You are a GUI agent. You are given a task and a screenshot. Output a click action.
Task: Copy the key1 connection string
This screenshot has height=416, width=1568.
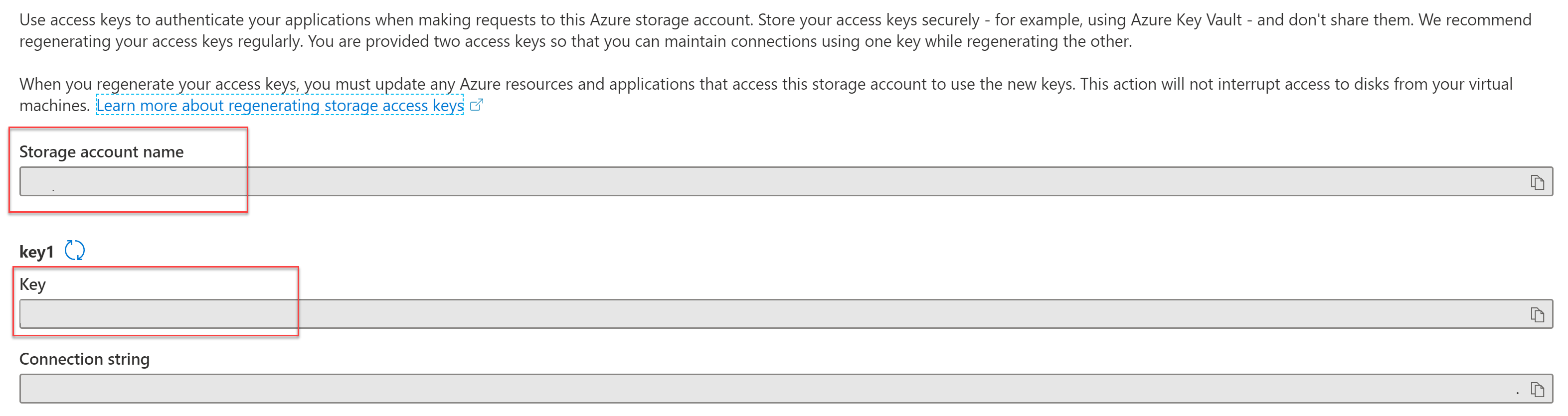point(1537,389)
